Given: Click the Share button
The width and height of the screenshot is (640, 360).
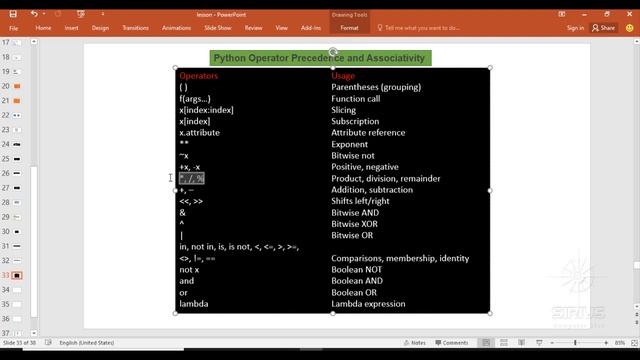Looking at the screenshot, I should 604,28.
